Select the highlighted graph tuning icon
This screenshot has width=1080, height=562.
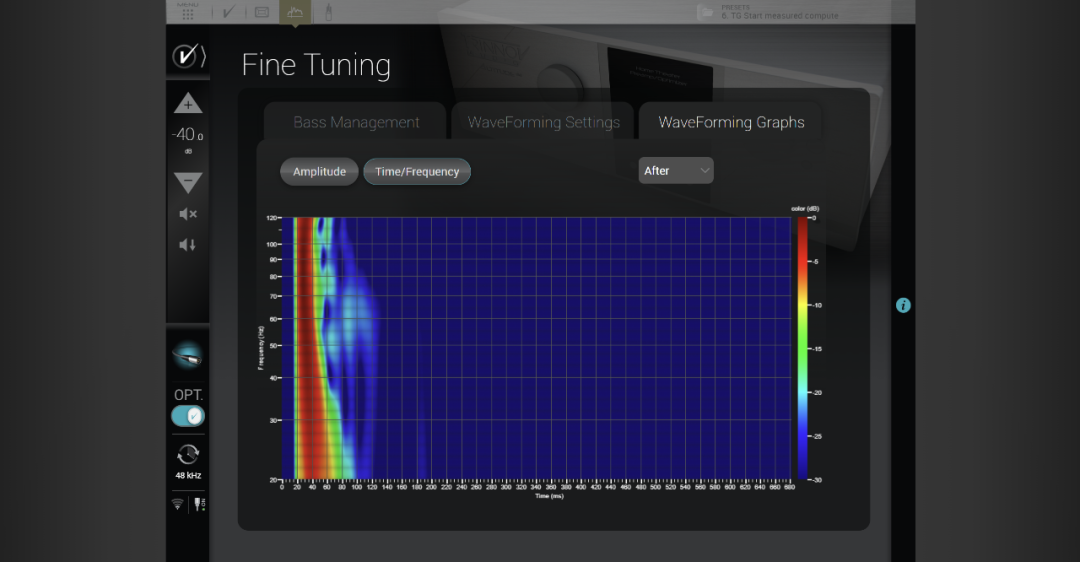click(295, 12)
